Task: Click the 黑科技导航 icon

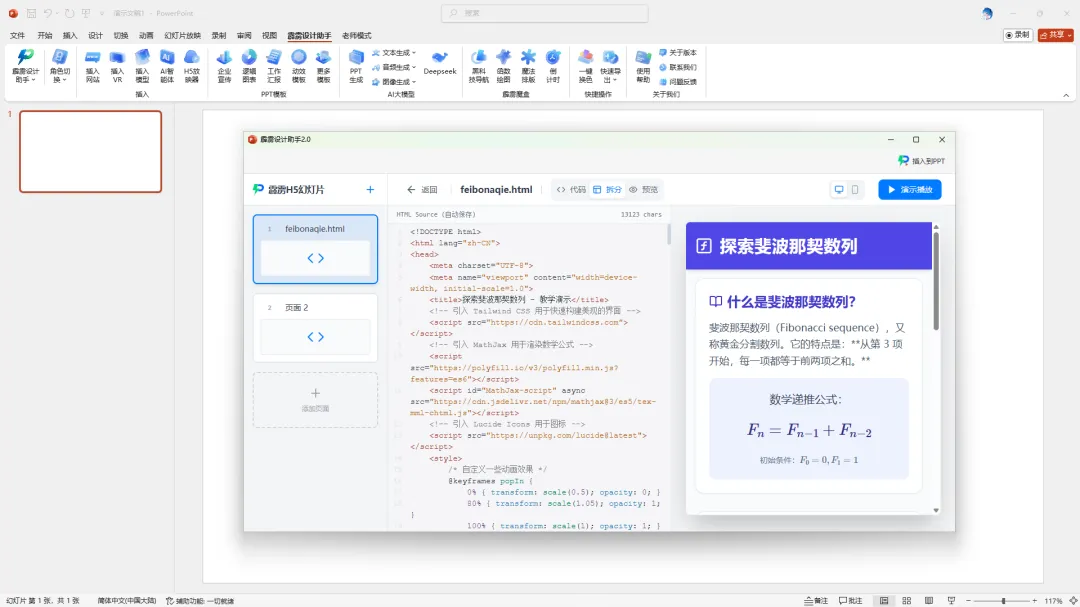Action: click(479, 66)
